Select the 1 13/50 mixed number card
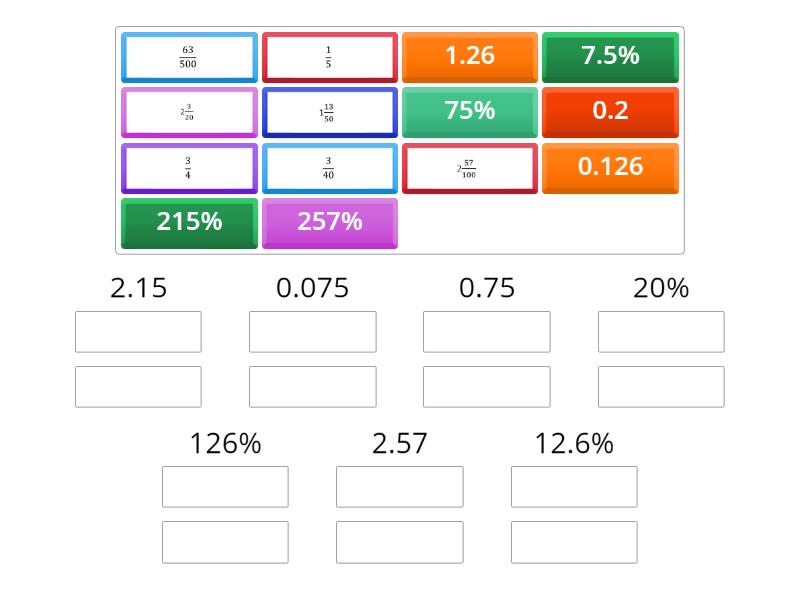Screen dimensions: 800x600 (330, 112)
